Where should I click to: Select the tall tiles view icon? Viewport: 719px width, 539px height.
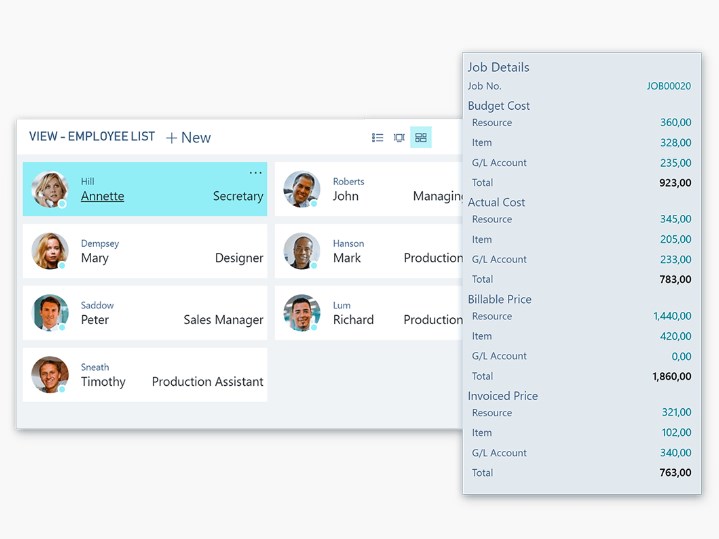(399, 138)
